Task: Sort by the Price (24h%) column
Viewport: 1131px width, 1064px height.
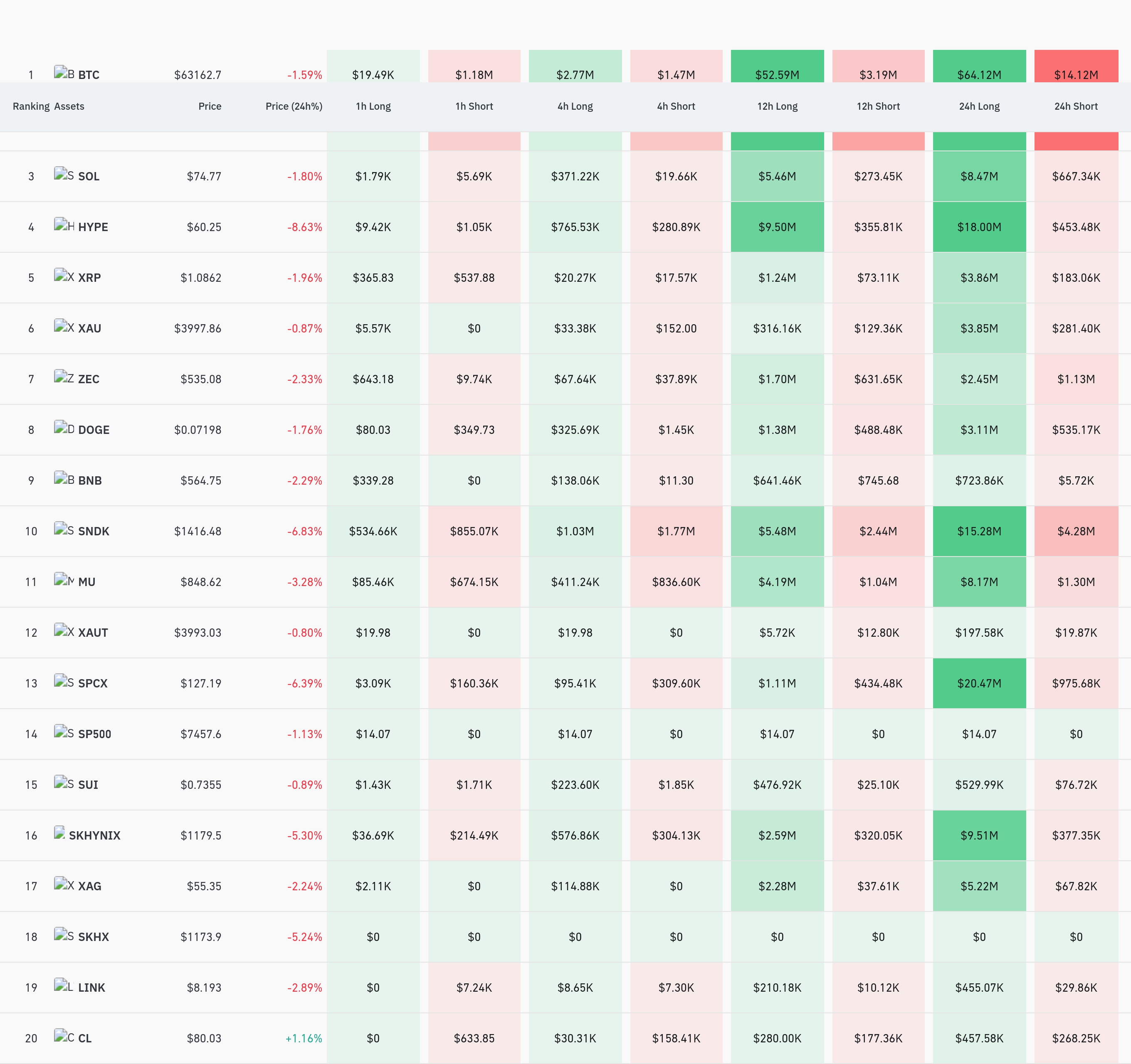Action: click(294, 106)
